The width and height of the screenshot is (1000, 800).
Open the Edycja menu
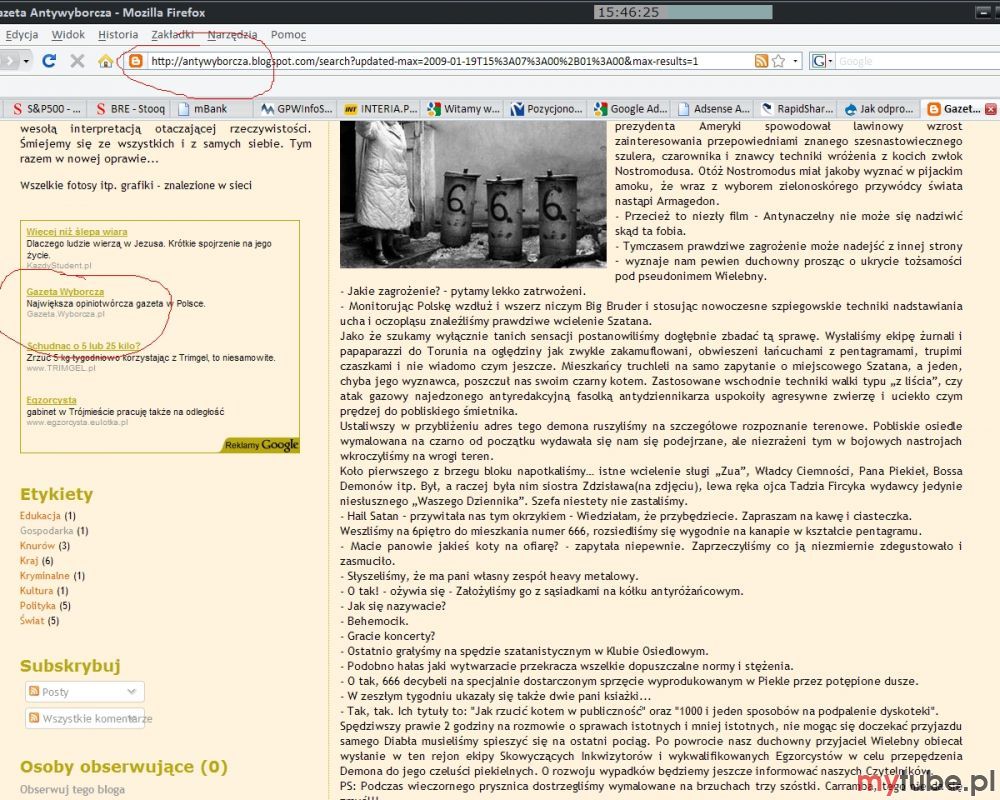point(22,34)
